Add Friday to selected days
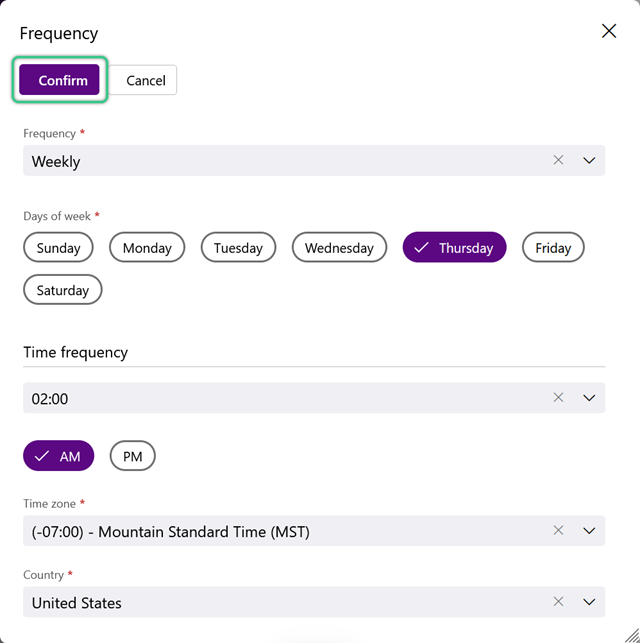 pyautogui.click(x=553, y=247)
